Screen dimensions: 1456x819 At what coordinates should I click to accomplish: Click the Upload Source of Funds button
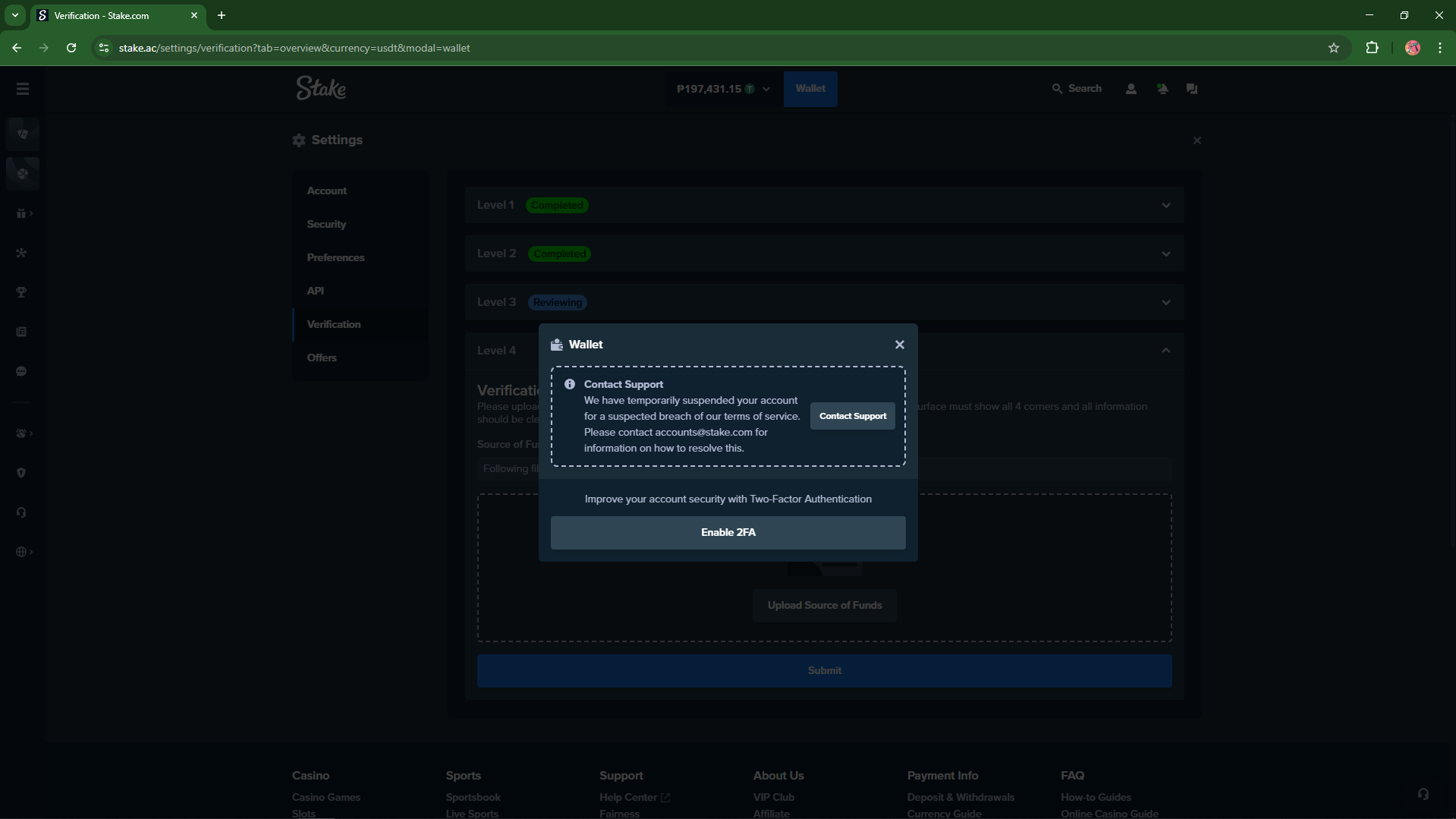pyautogui.click(x=824, y=605)
